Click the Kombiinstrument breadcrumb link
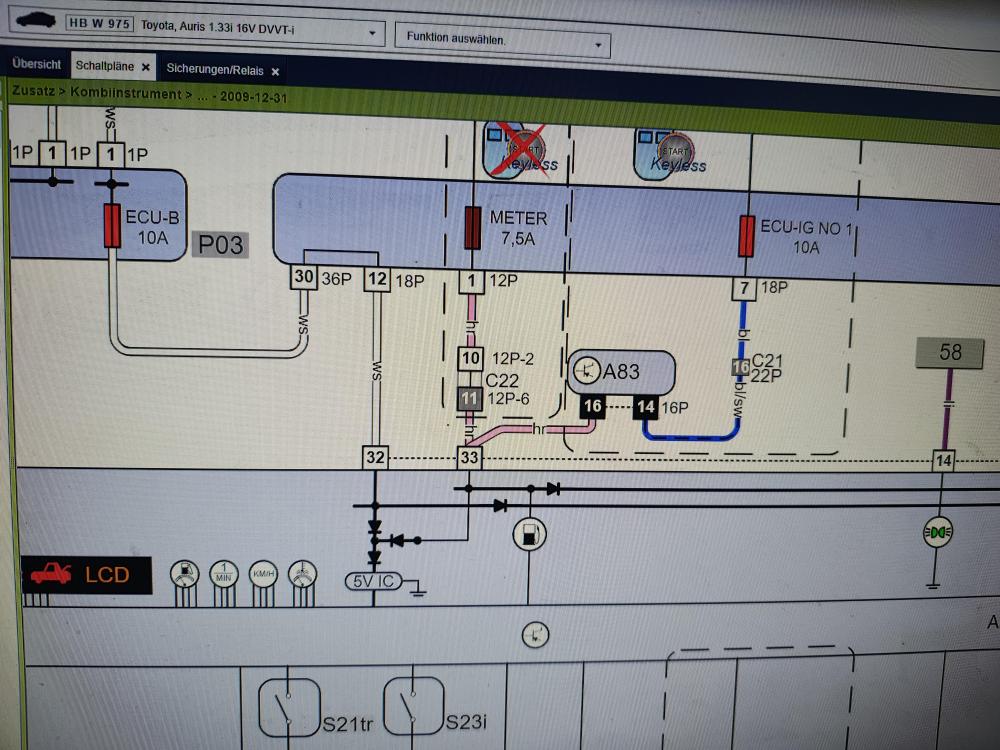This screenshot has width=1000, height=750. pyautogui.click(x=126, y=93)
